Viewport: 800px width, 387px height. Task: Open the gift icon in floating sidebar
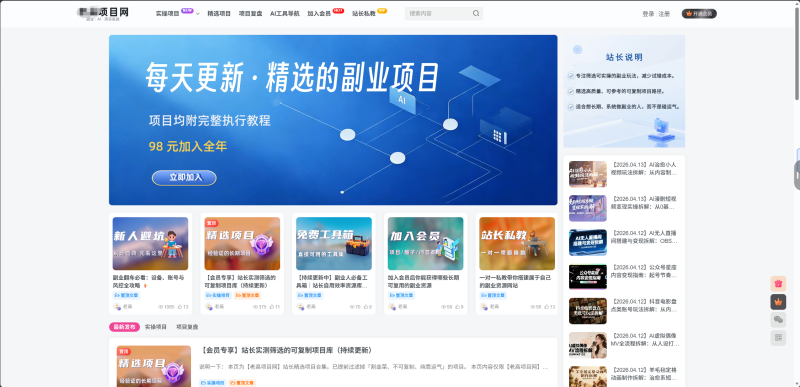(x=778, y=283)
